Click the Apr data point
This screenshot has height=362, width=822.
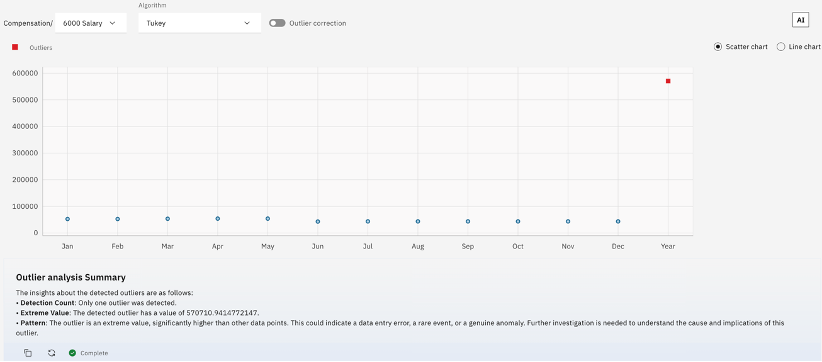pyautogui.click(x=218, y=218)
